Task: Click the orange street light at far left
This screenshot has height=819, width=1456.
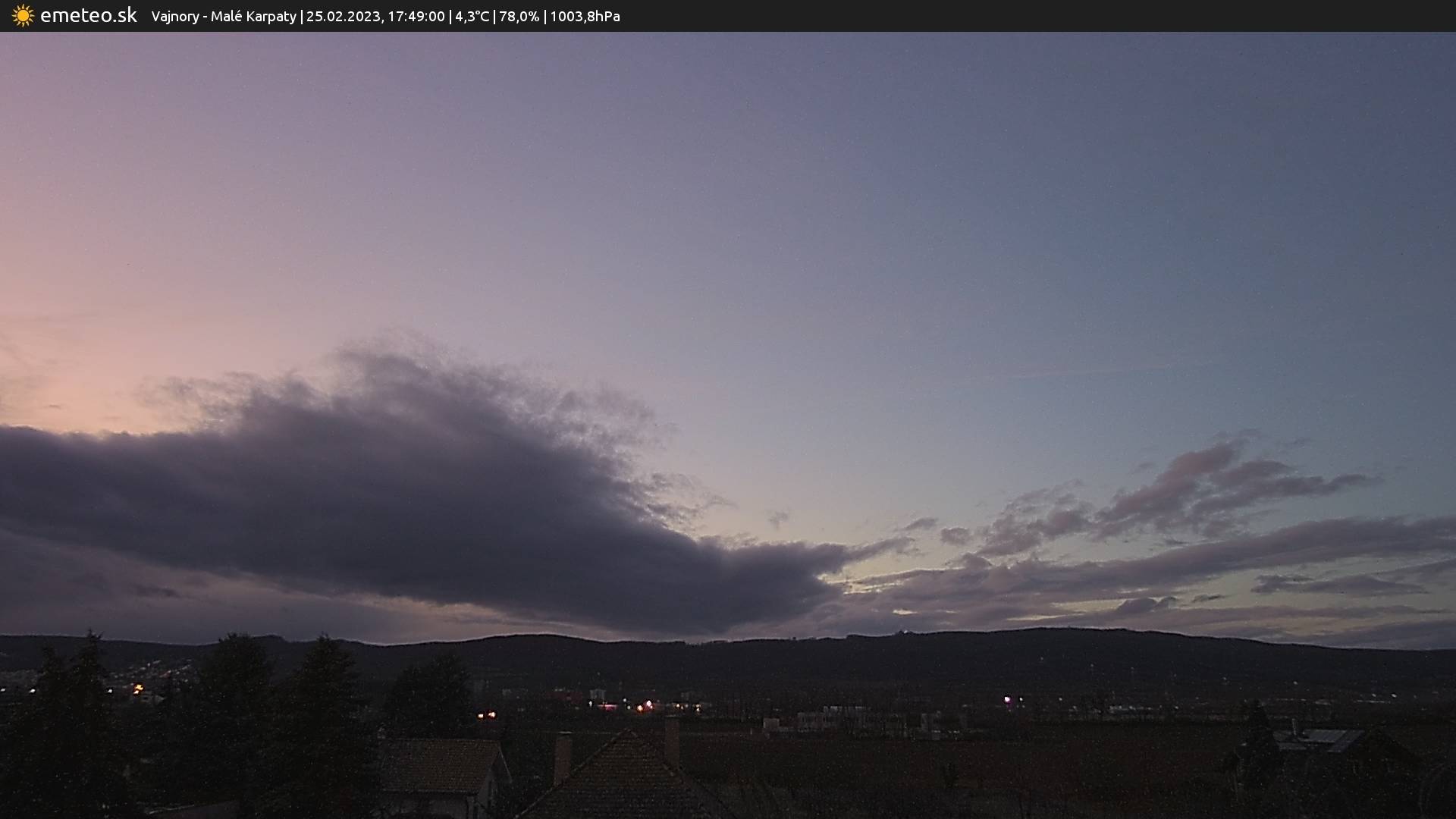Action: coord(137,689)
